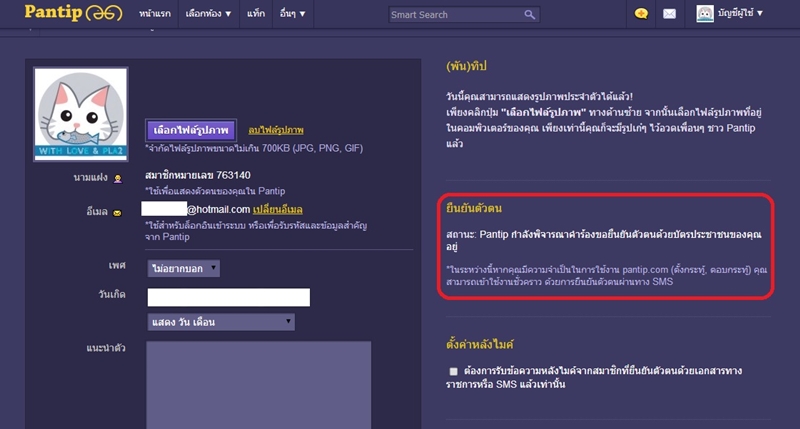Select the สถานะ: Pantip status text
The height and width of the screenshot is (429, 800).
pyautogui.click(x=604, y=240)
